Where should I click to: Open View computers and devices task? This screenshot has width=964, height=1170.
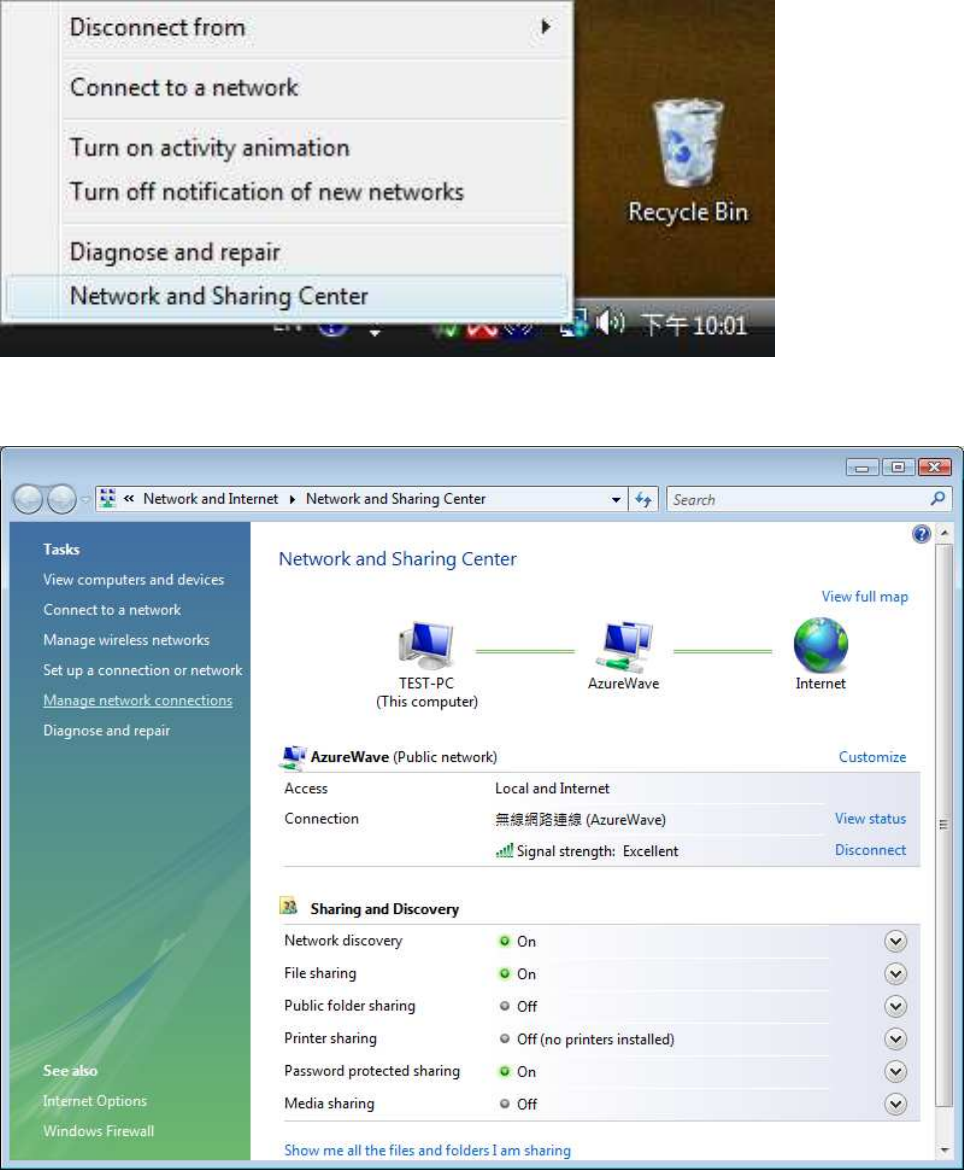(x=134, y=579)
